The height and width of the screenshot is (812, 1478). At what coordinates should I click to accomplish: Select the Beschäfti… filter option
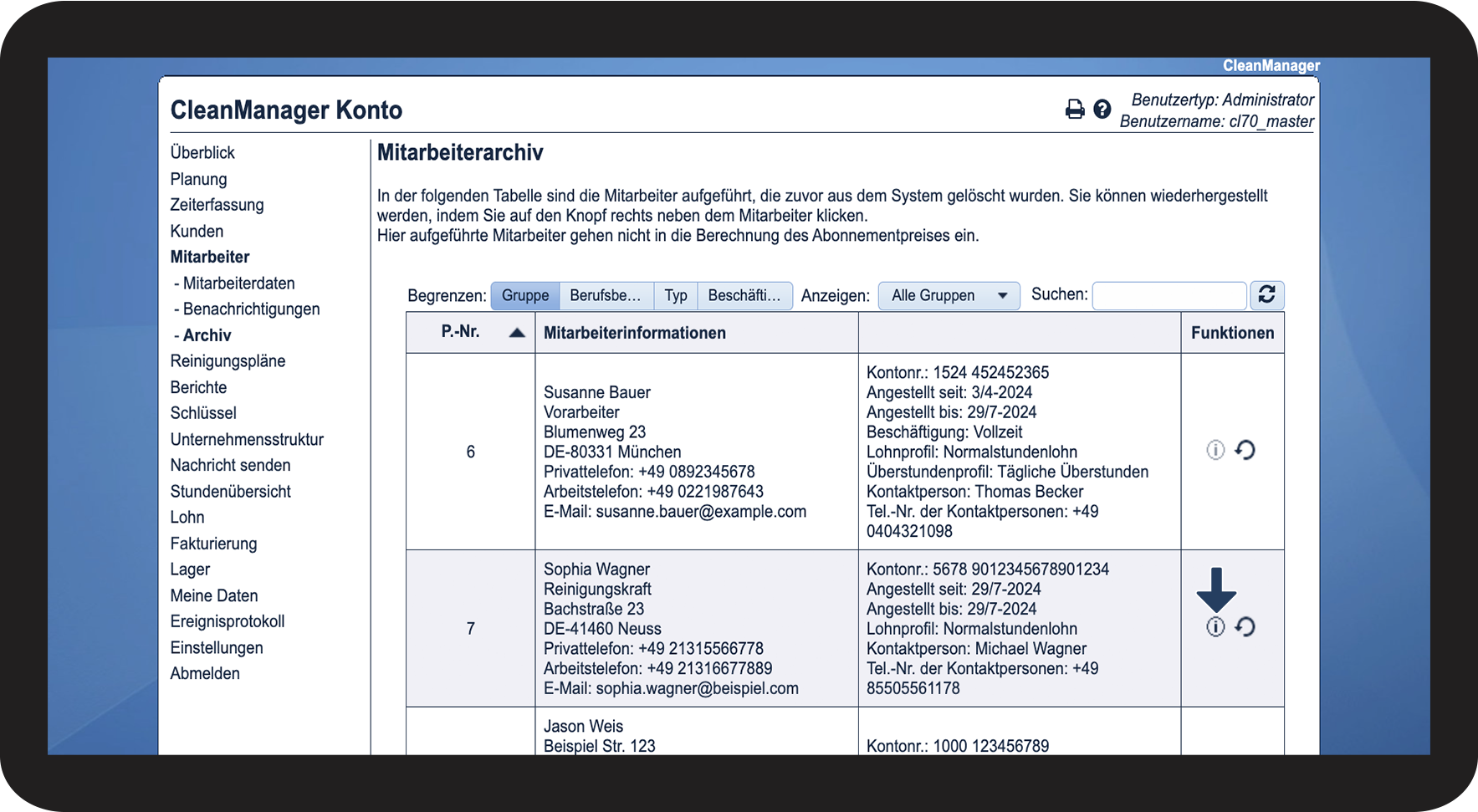pyautogui.click(x=744, y=296)
